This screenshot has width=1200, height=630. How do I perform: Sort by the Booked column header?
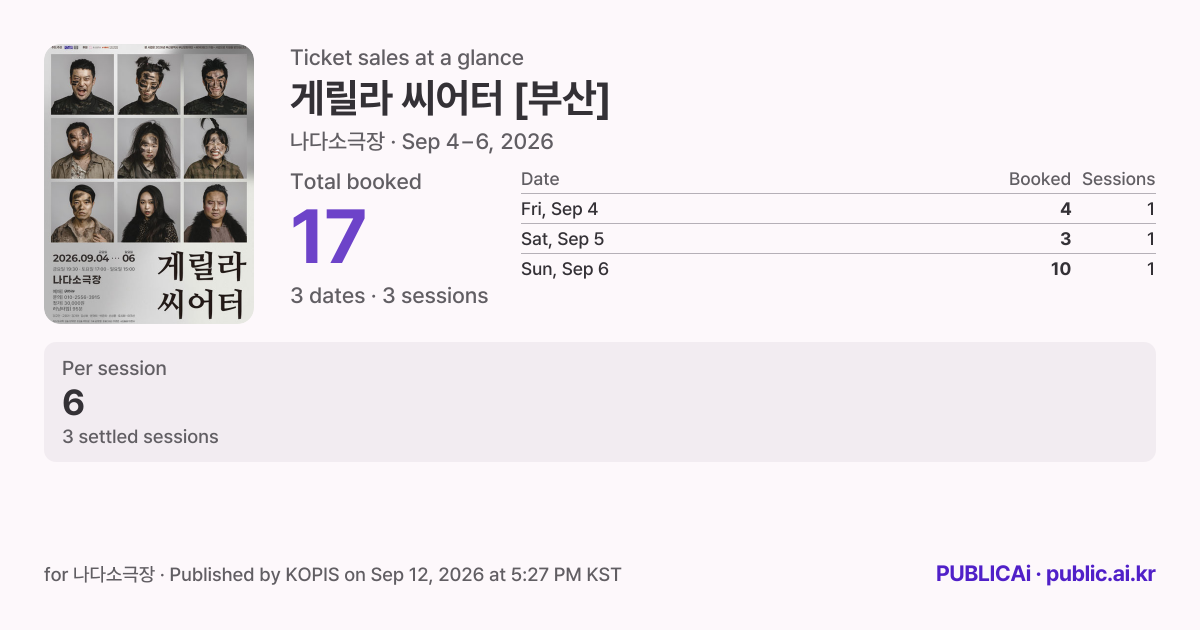click(1040, 179)
